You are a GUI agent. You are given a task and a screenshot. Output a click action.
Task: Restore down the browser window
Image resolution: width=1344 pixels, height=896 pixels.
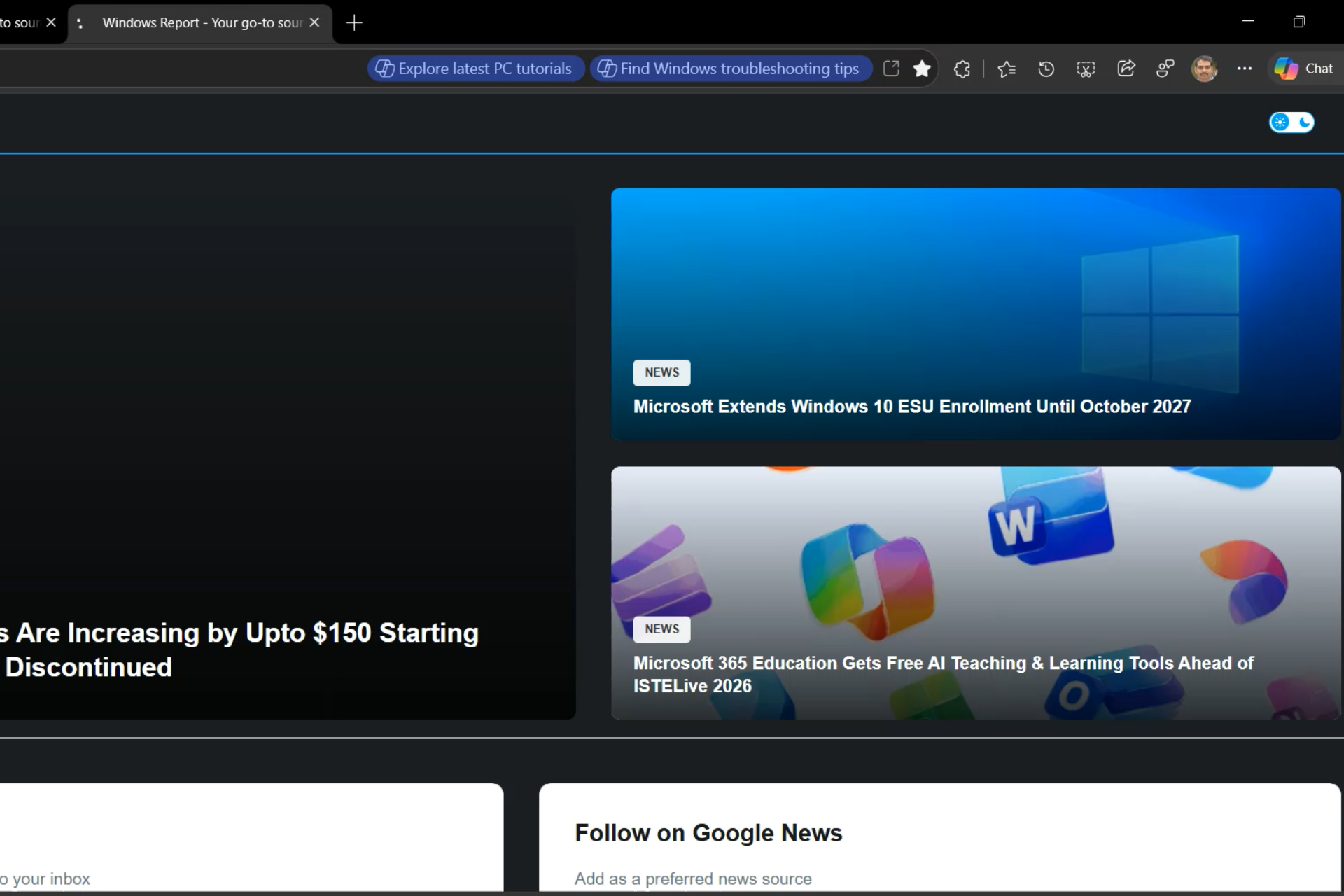click(1299, 22)
